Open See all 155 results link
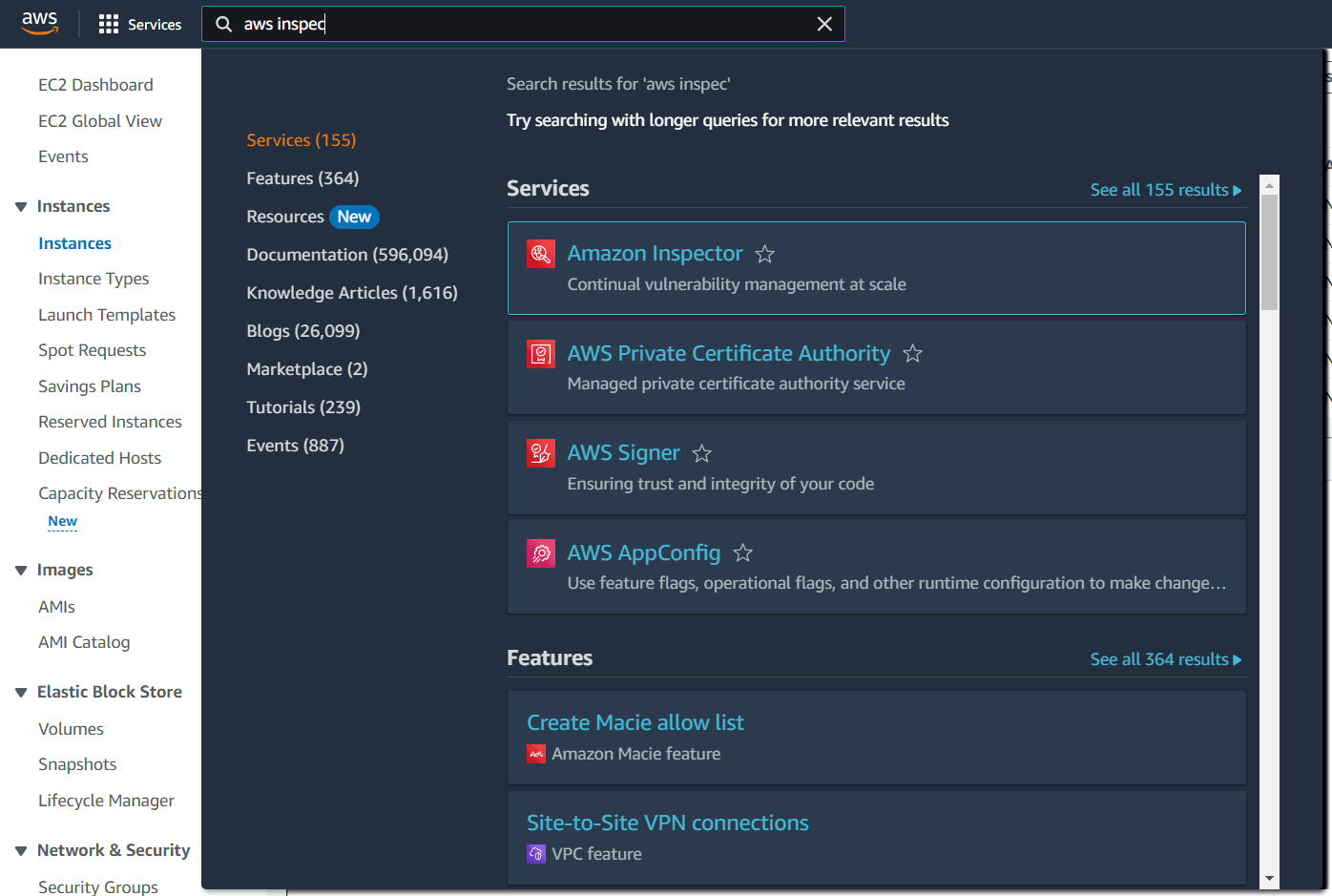The height and width of the screenshot is (896, 1332). point(1165,189)
